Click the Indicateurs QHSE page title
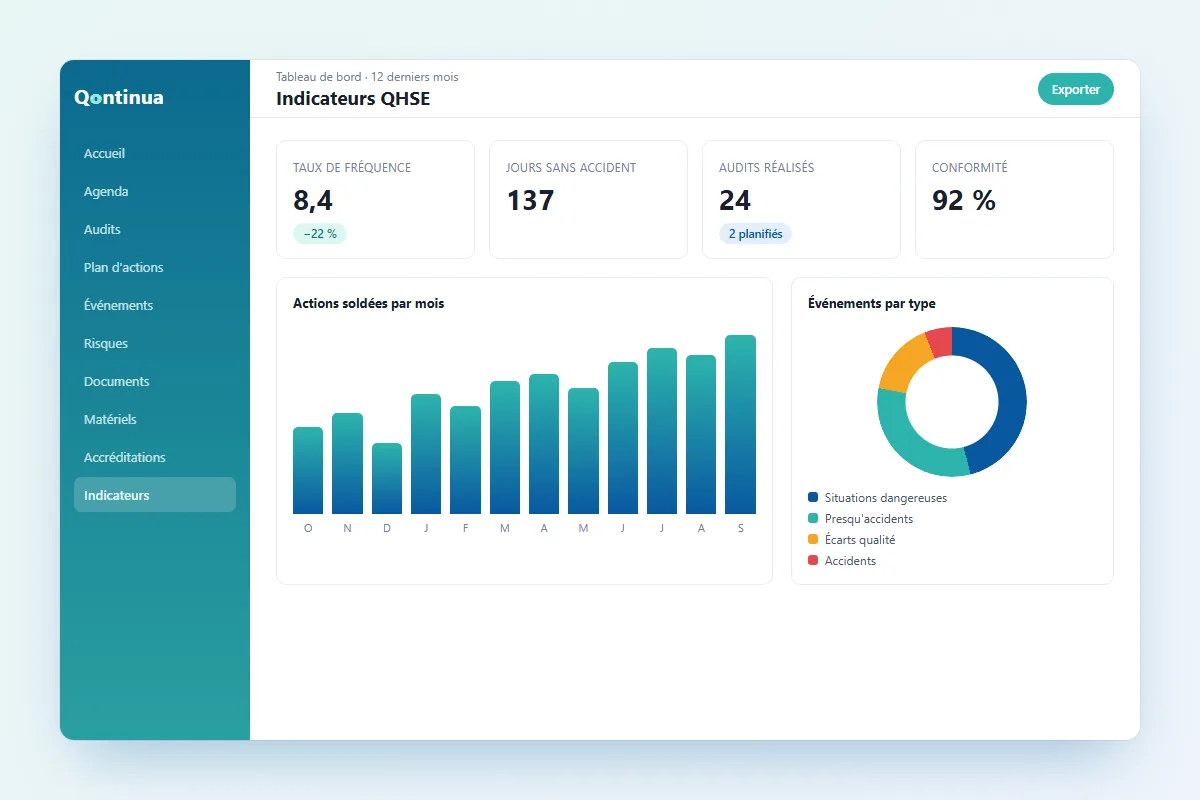This screenshot has width=1200, height=800. 353,99
